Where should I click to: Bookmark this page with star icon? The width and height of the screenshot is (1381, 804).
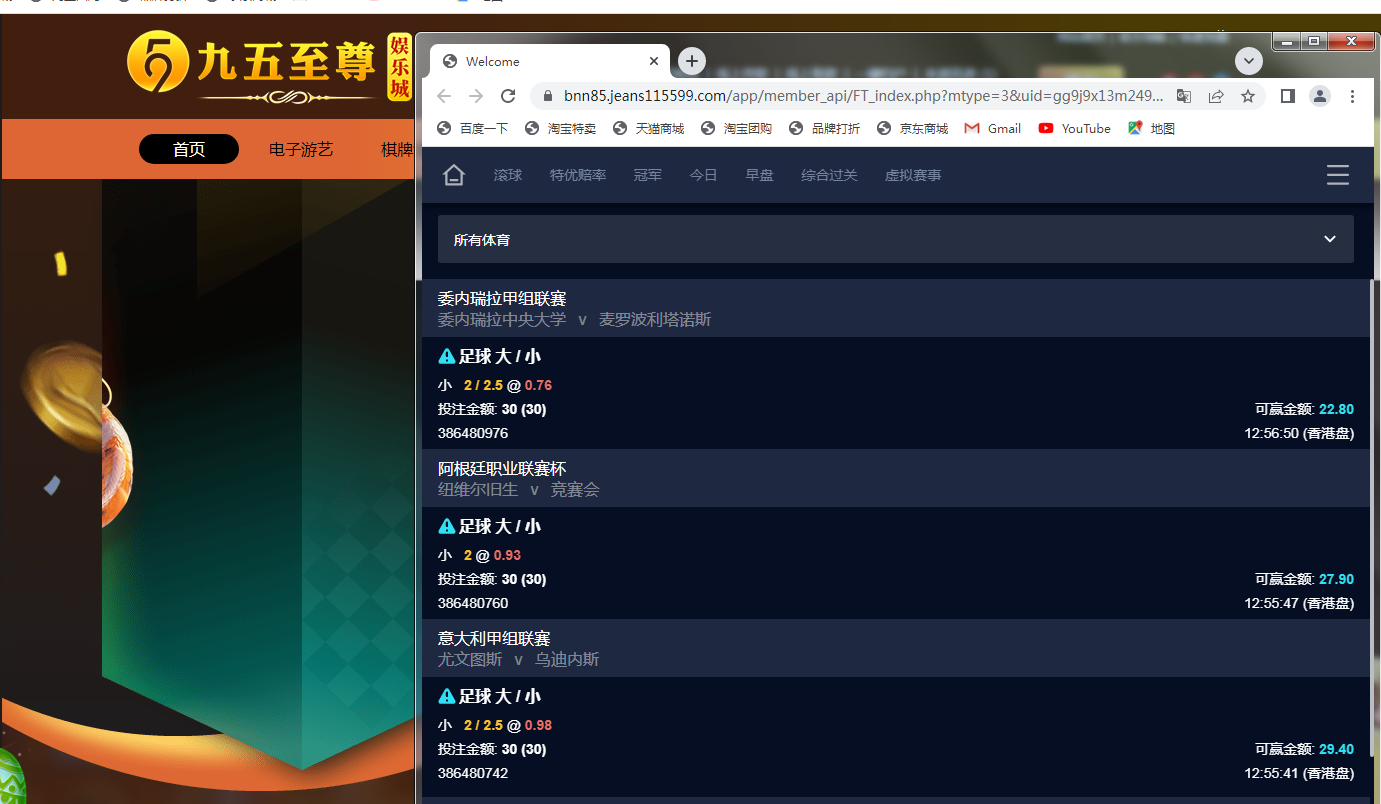click(1248, 96)
